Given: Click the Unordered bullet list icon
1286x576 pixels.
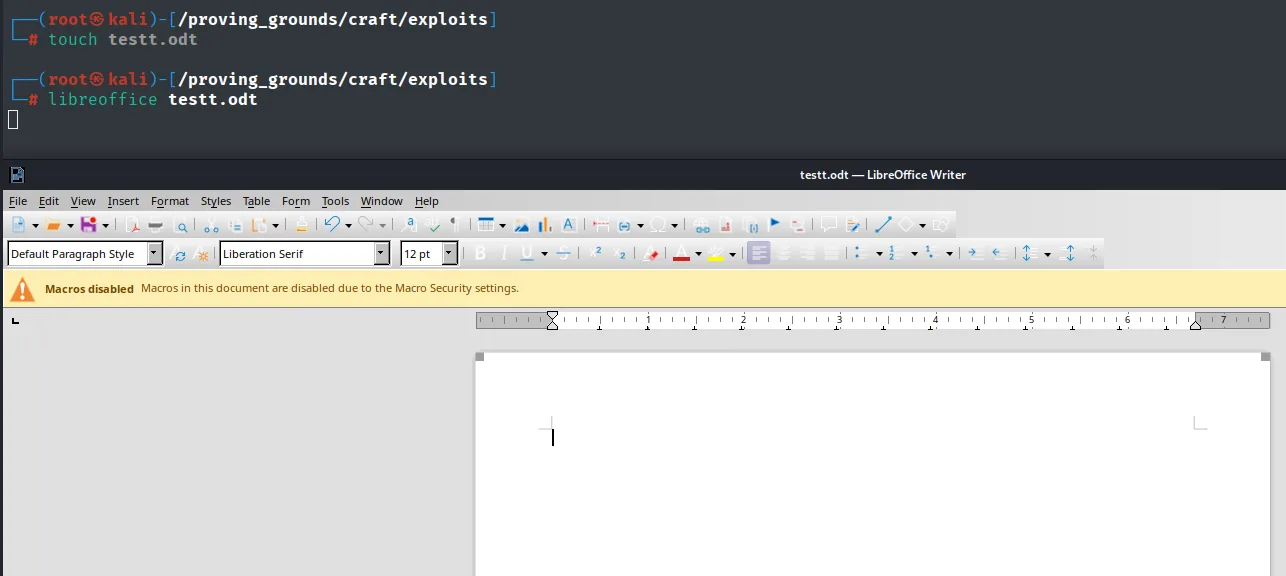Looking at the screenshot, I should [862, 254].
